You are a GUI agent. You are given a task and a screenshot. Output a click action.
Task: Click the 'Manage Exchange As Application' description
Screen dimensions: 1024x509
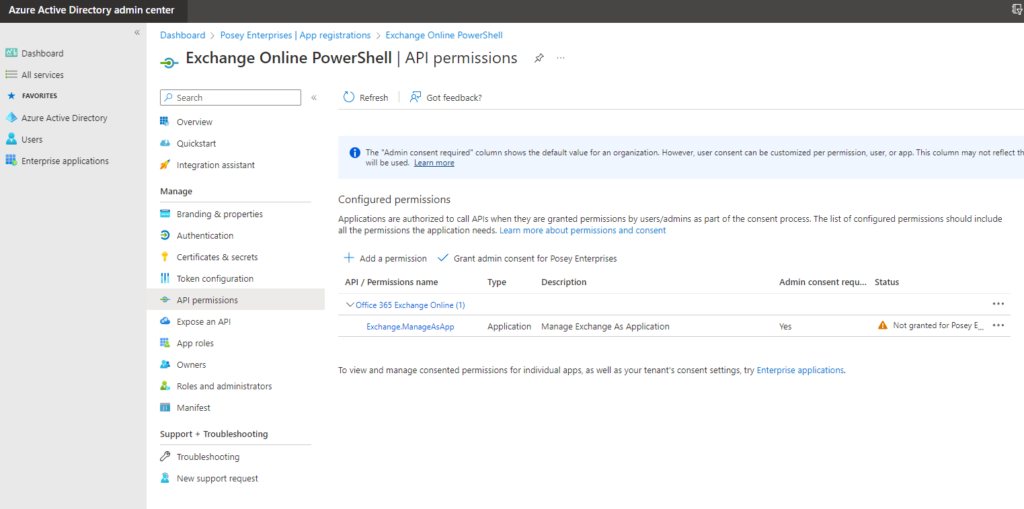[605, 326]
